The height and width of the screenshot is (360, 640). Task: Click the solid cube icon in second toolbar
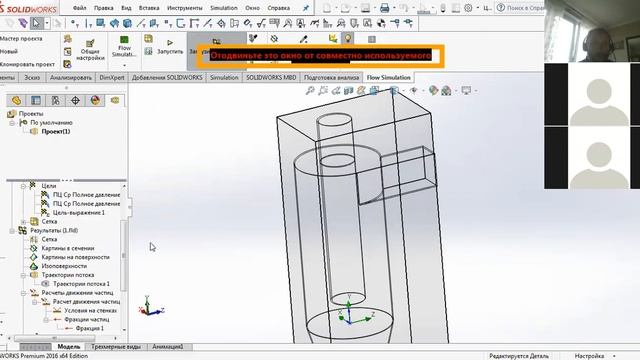127,24
